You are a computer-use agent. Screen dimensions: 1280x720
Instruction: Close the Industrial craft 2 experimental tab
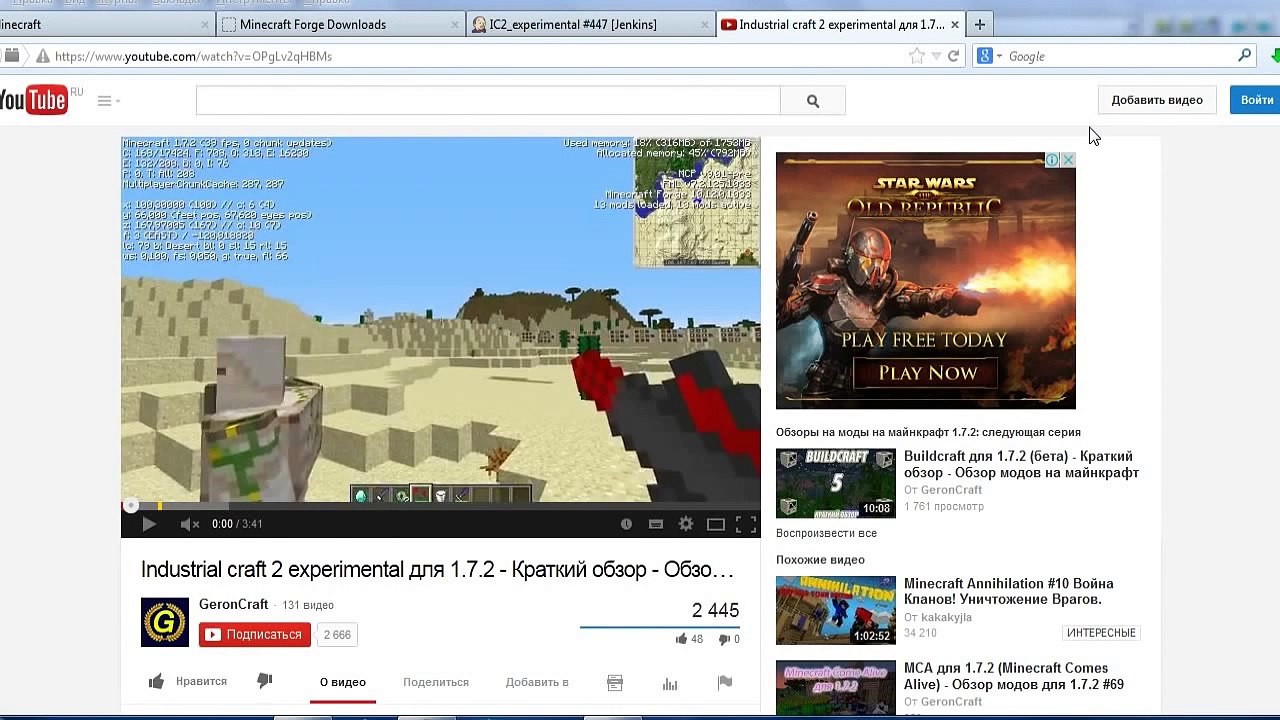pos(955,25)
